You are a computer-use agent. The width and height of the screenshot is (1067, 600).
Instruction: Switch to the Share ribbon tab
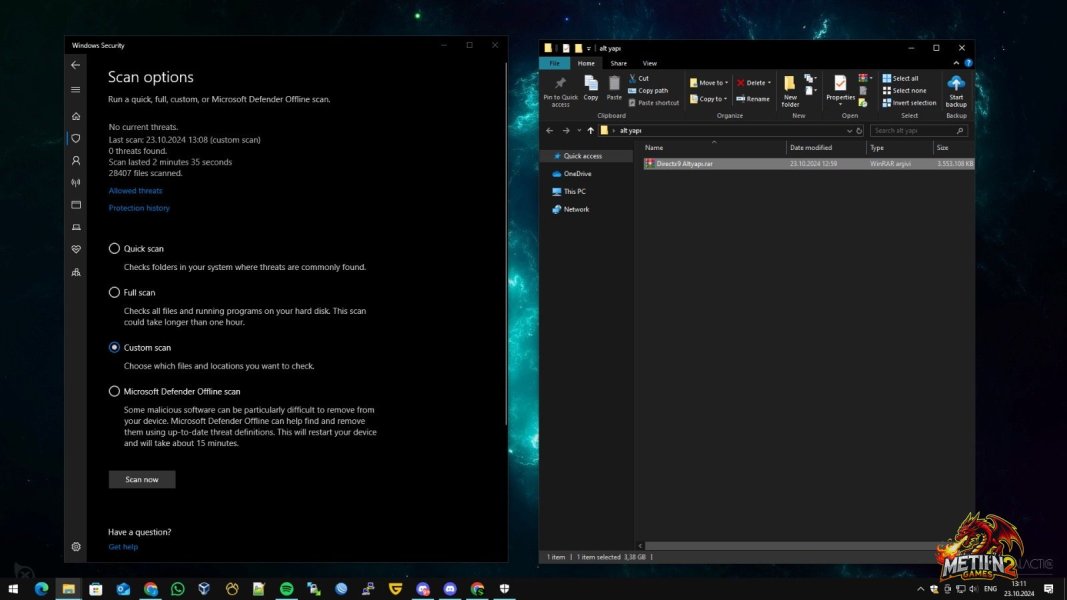point(619,63)
